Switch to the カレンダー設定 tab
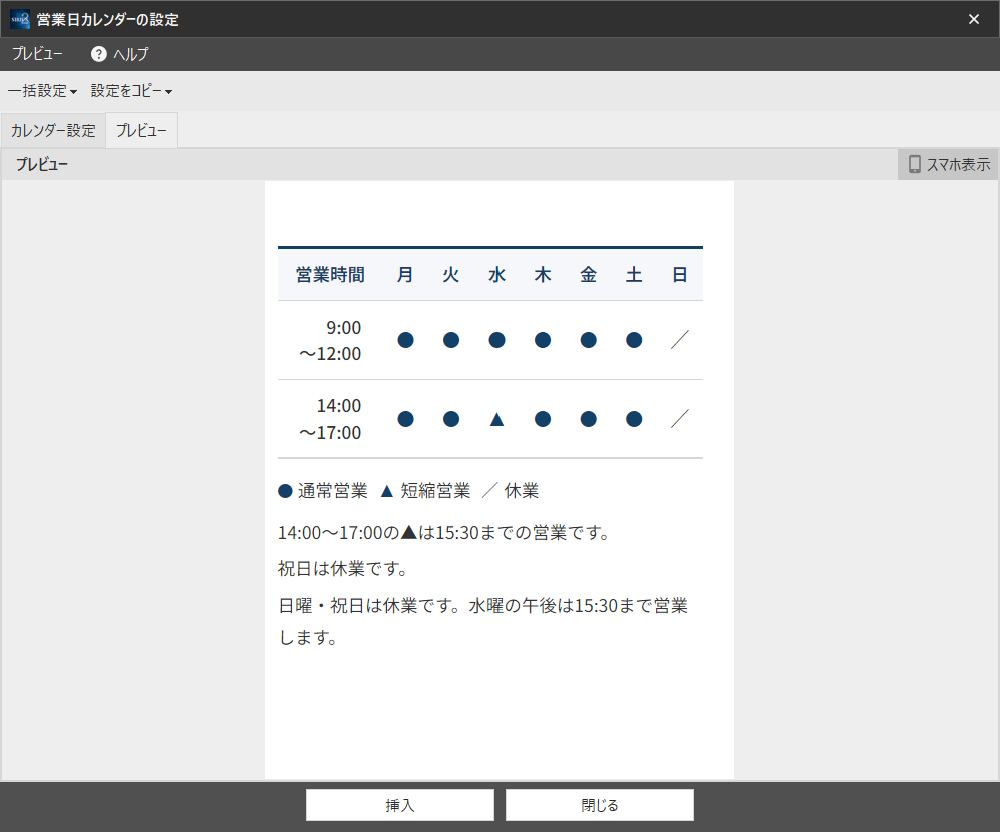 coord(54,131)
